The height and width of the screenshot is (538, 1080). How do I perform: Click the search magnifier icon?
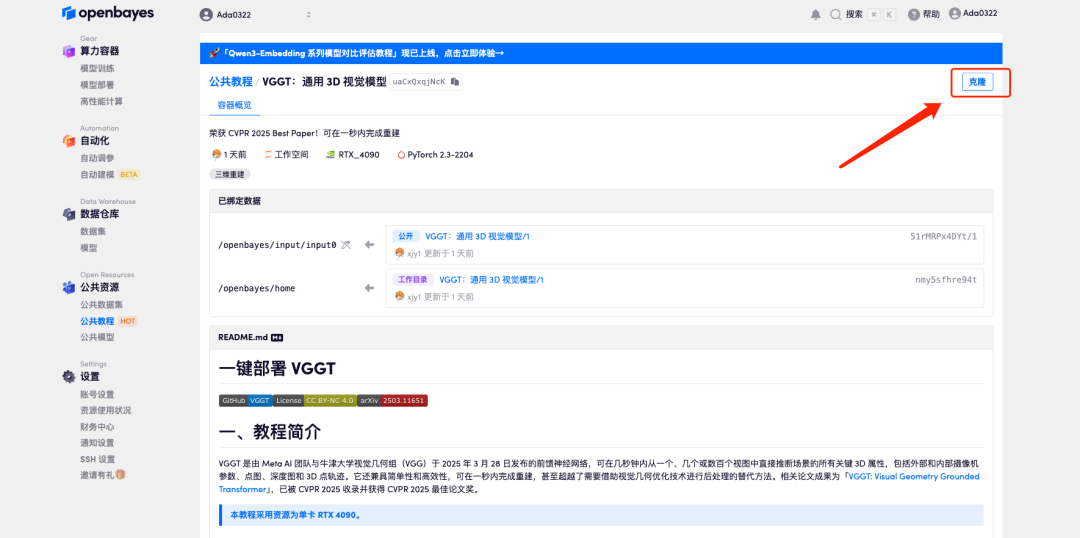(x=835, y=14)
